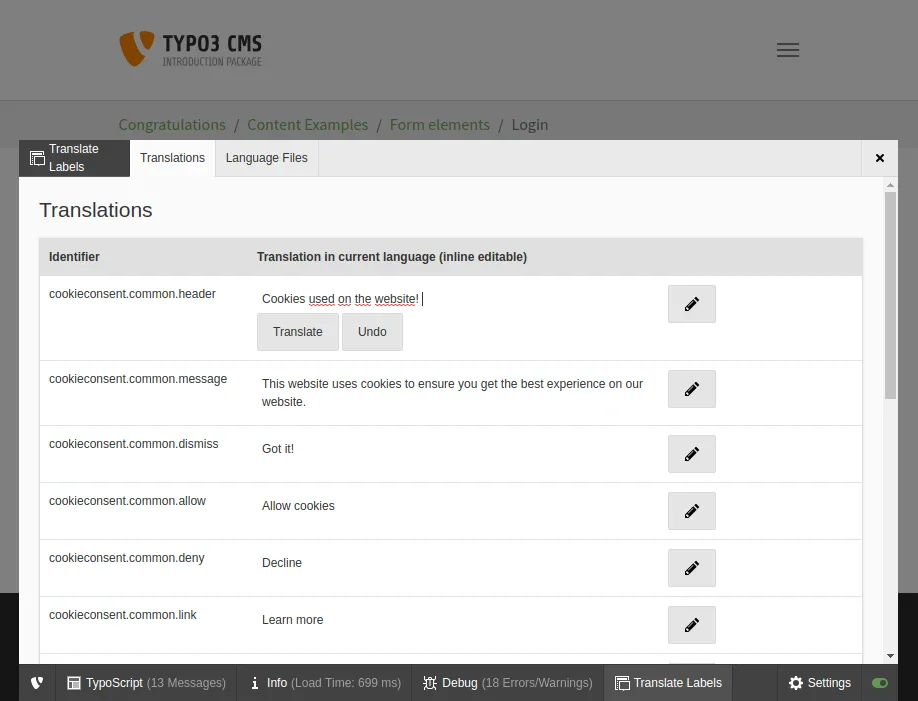
Task: Click the Login breadcrumb item
Action: point(530,125)
